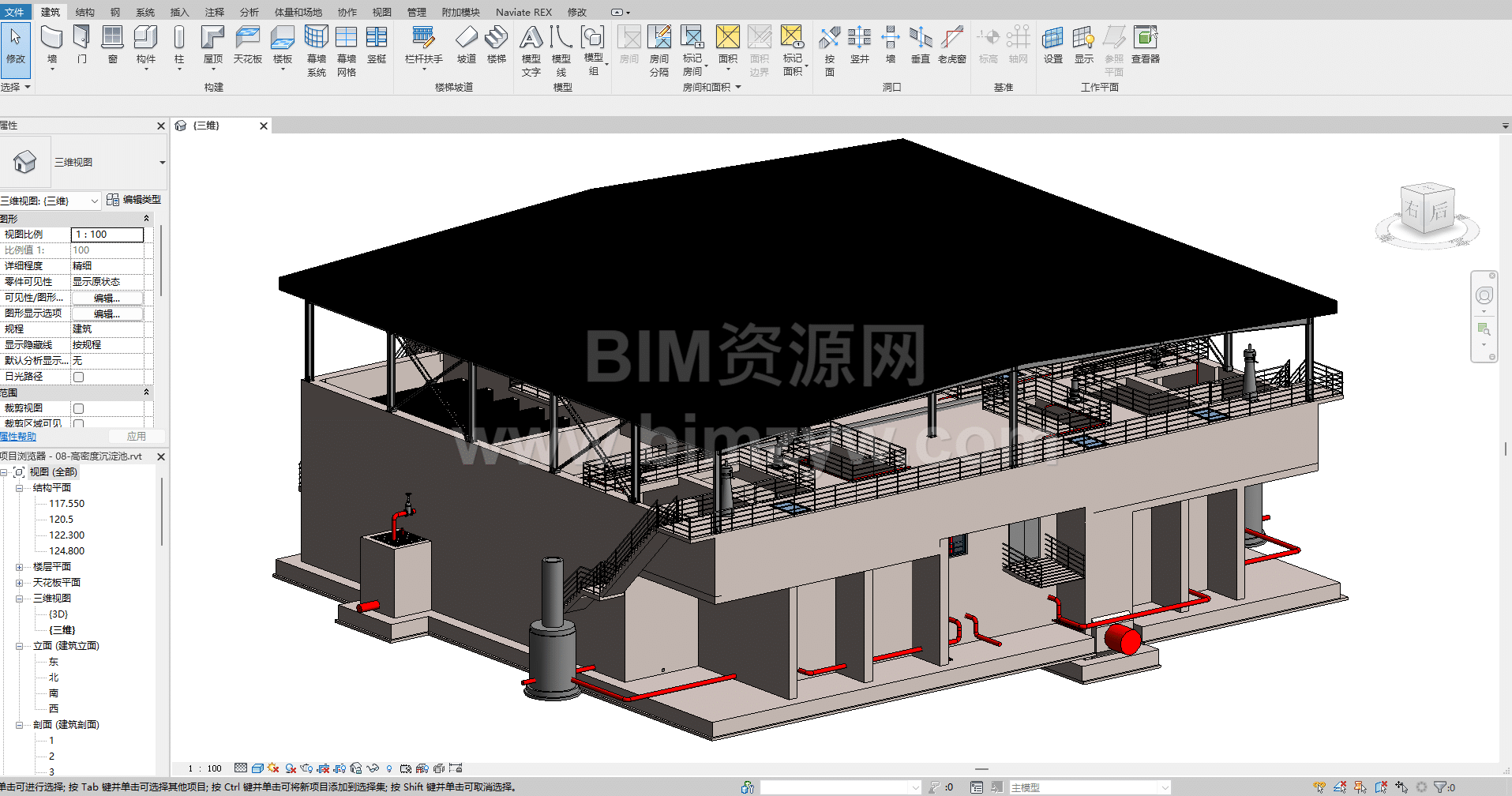
Task: Select the Curtain System (幕墙系统) tool
Action: click(x=317, y=50)
